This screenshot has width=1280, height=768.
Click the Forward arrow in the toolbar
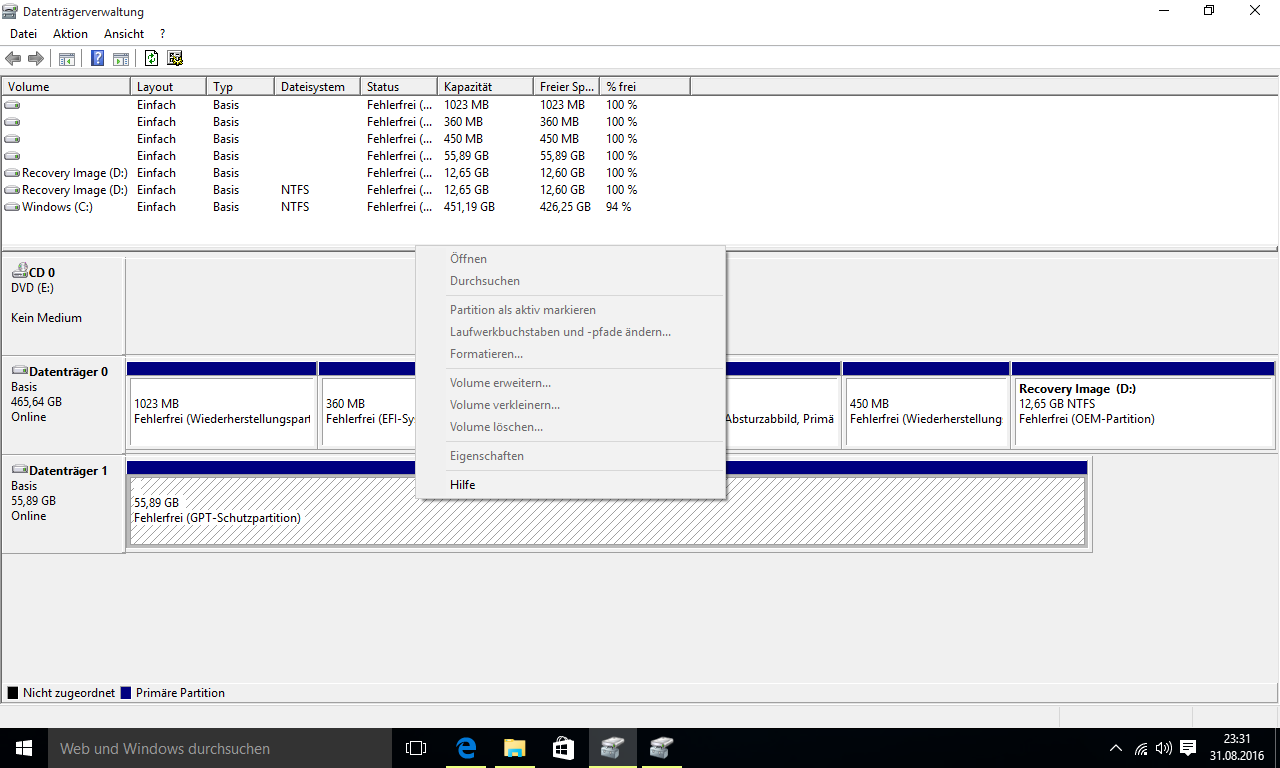tap(36, 58)
